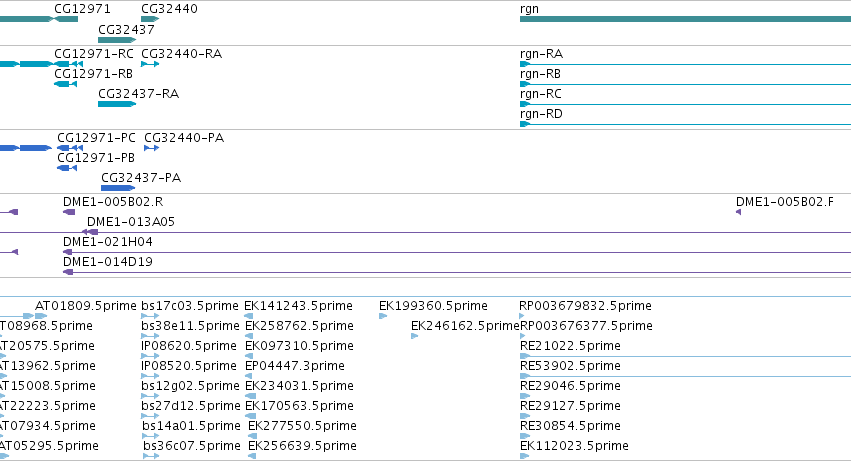Screen dimensions: 851x461
Task: Click the rgn-RD transcript label
Action: coord(541,114)
